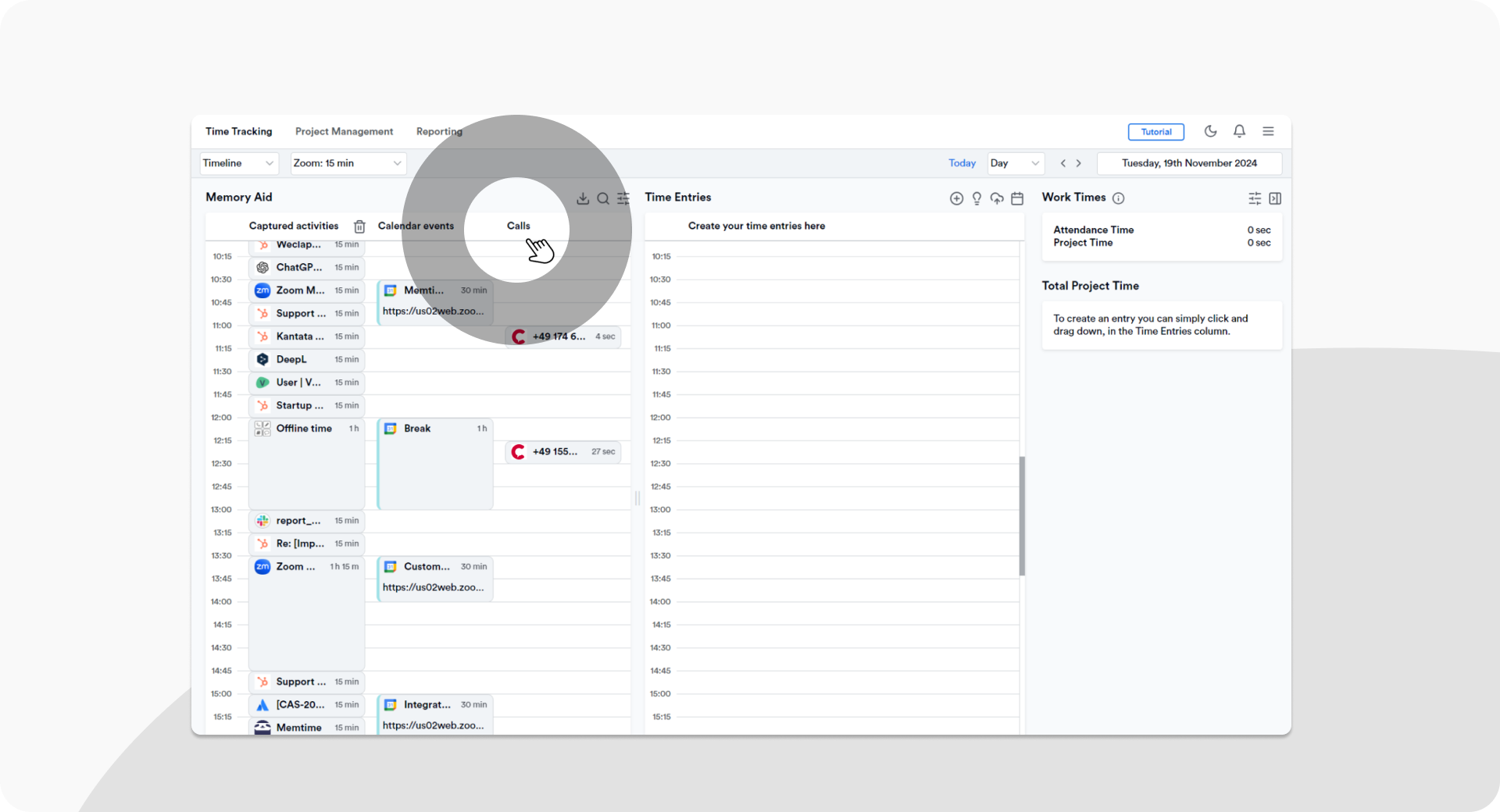Add new time entry plus icon
This screenshot has width=1500, height=812.
pyautogui.click(x=956, y=198)
